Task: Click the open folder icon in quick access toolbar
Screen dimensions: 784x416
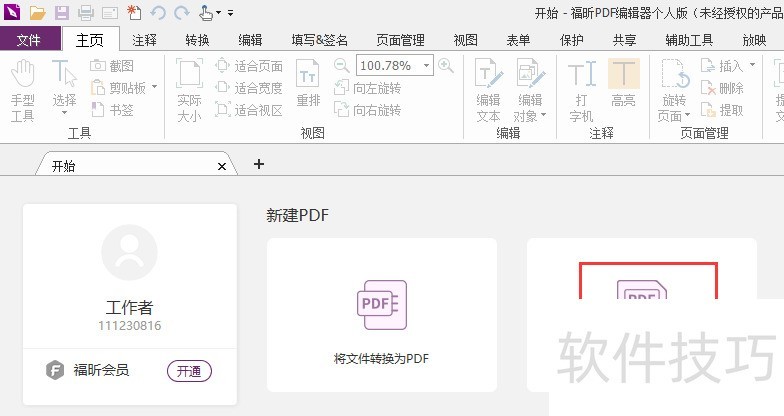Action: click(38, 12)
